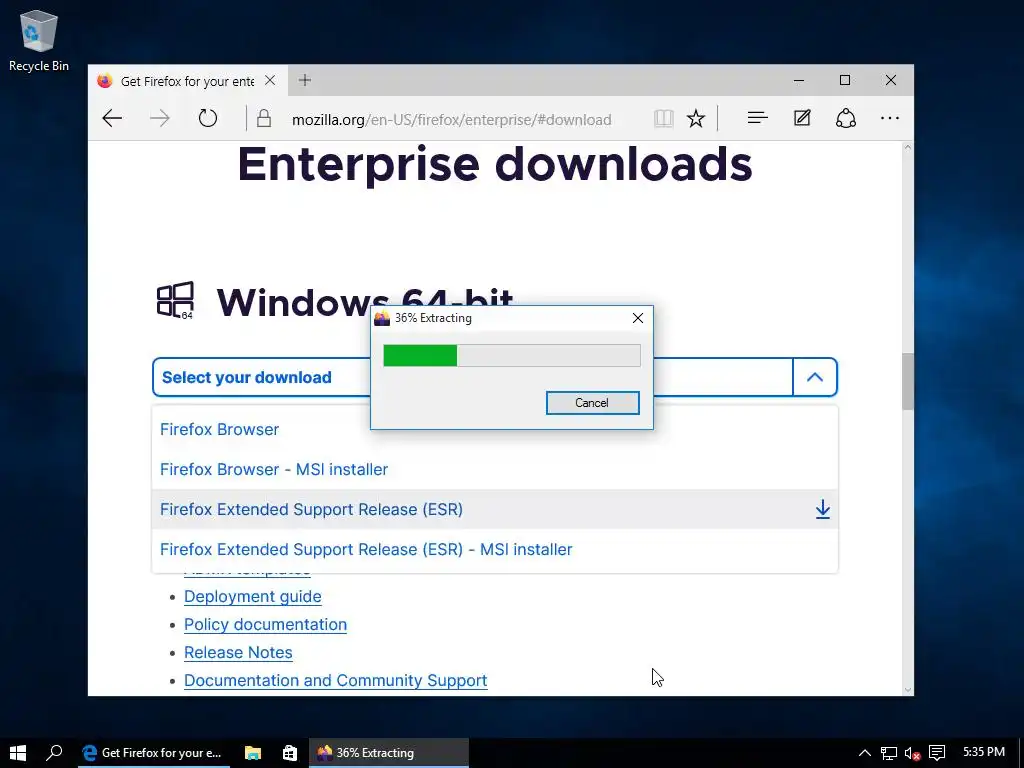Click the Enterprise downloads heading
The width and height of the screenshot is (1024, 768).
pyautogui.click(x=495, y=164)
